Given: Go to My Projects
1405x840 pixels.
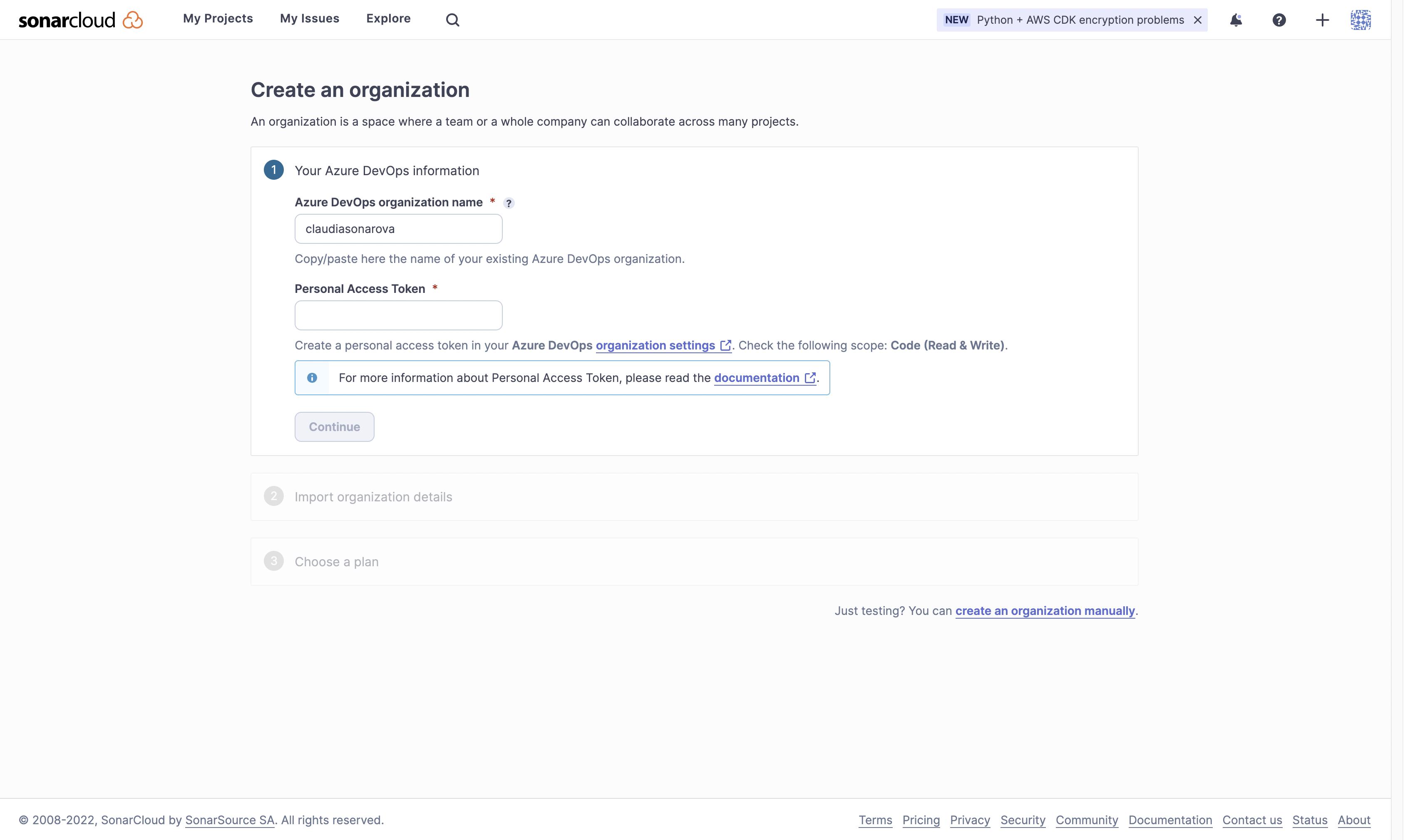Looking at the screenshot, I should 218,19.
